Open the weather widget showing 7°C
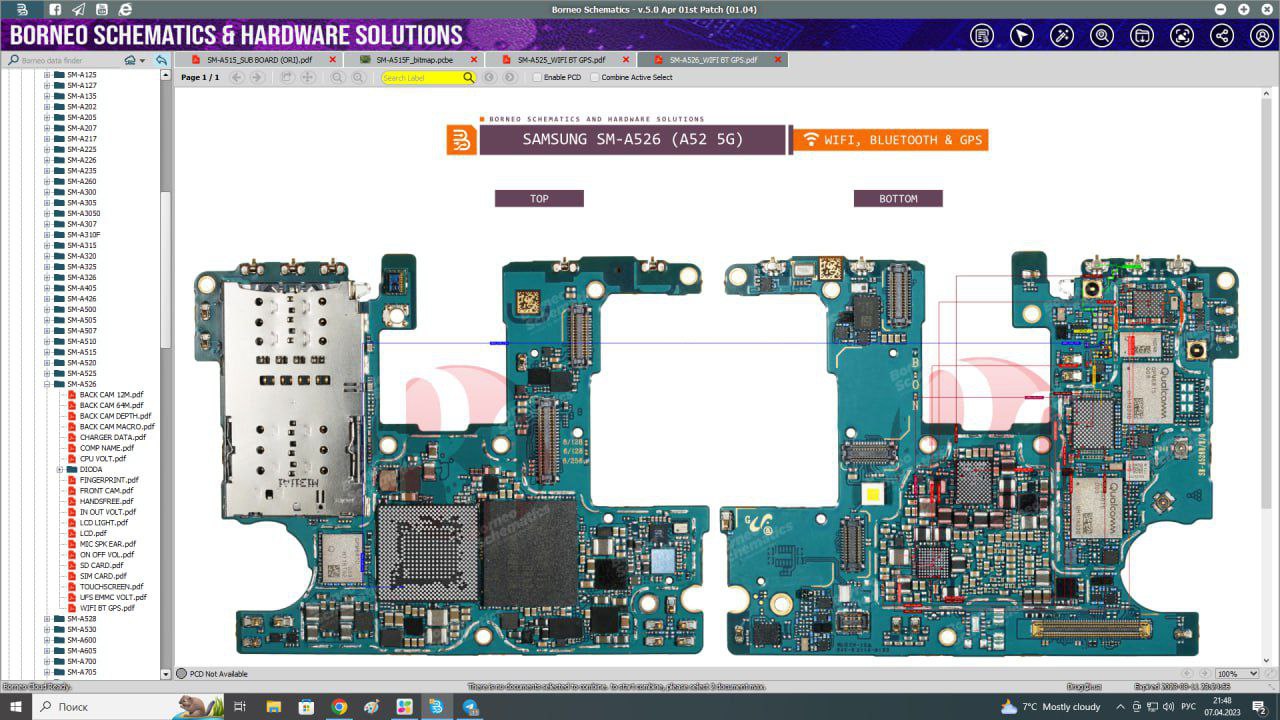This screenshot has width=1280, height=720. (x=1050, y=707)
